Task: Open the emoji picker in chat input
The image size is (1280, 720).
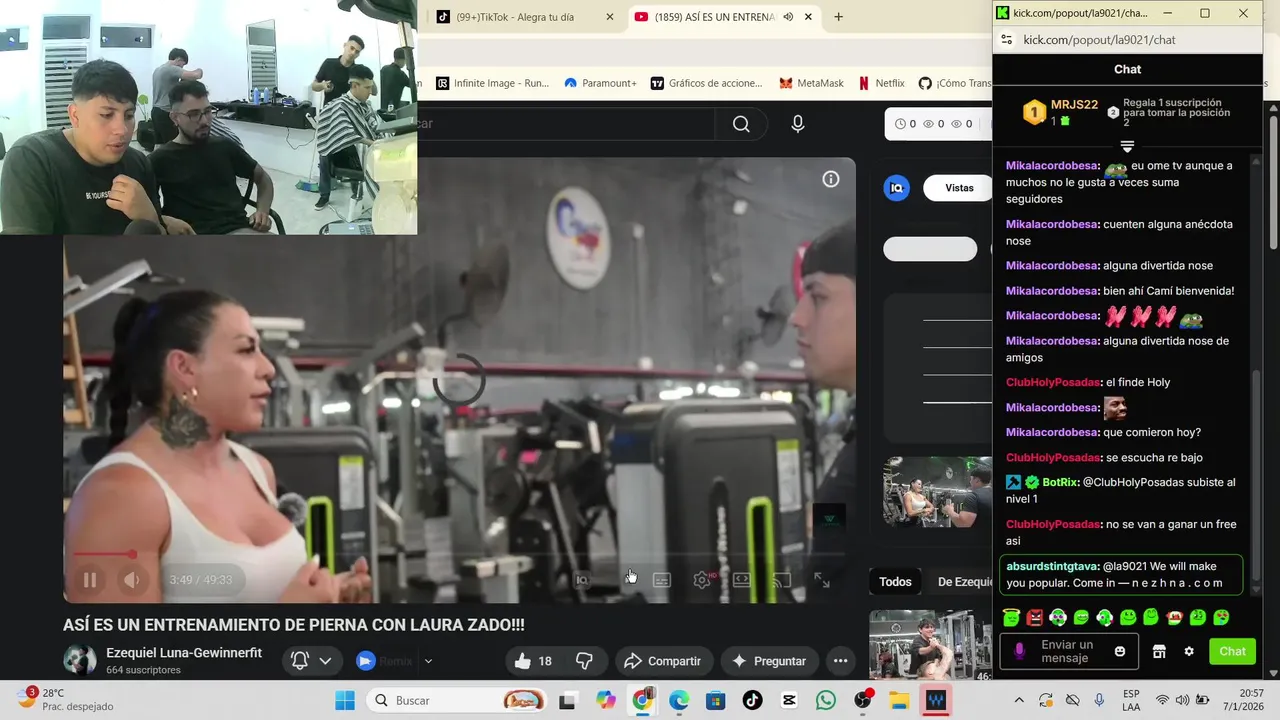Action: pos(1120,651)
